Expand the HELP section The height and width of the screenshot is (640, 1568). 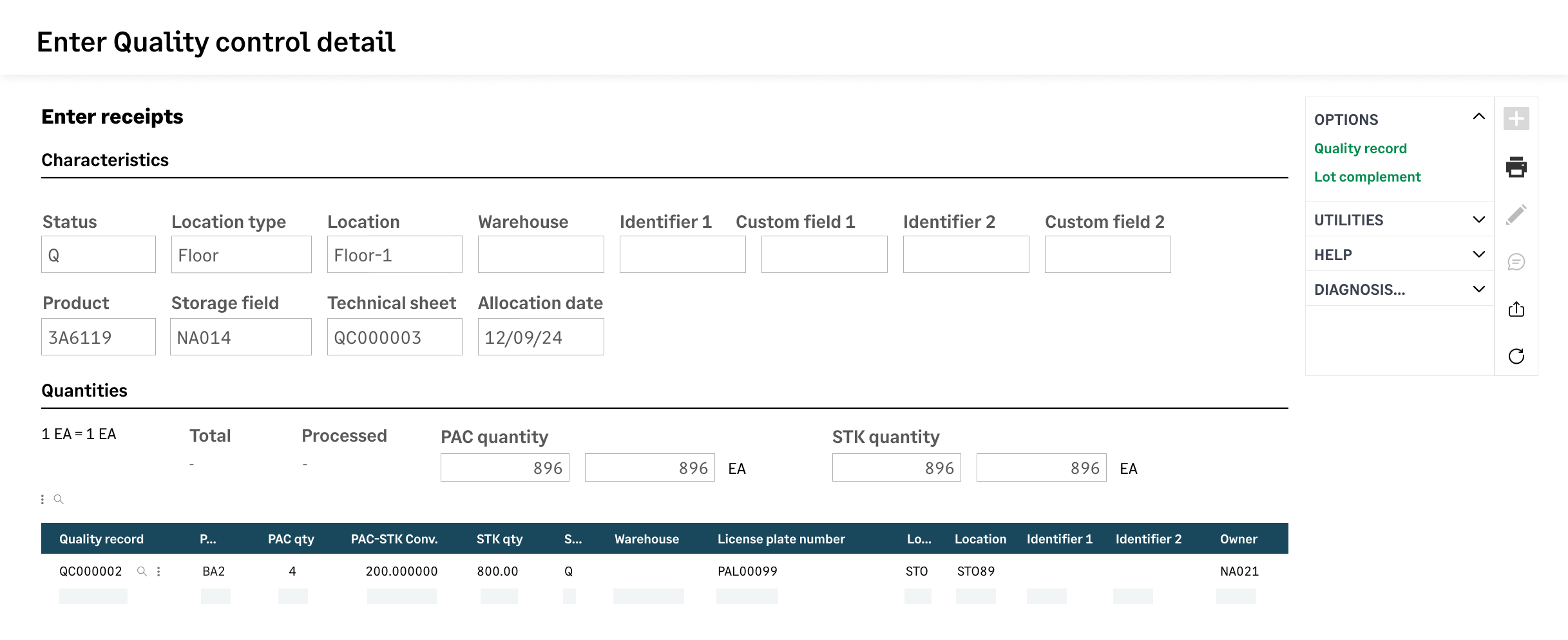[x=1478, y=254]
